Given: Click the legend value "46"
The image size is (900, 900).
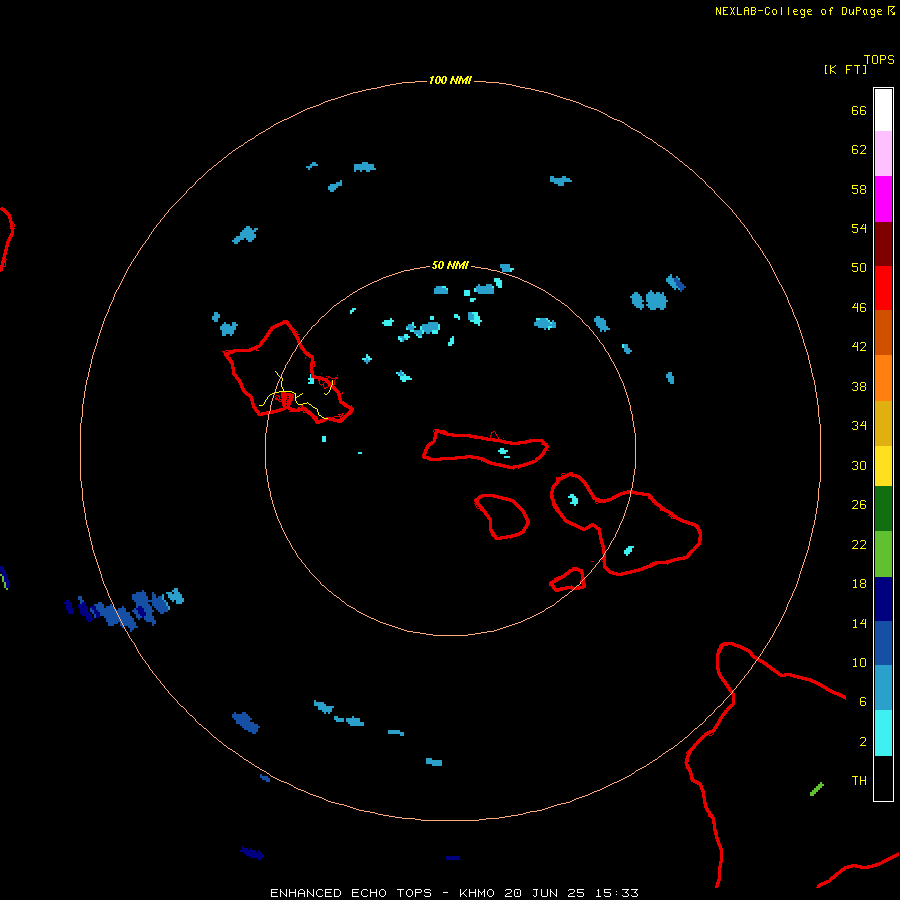Looking at the screenshot, I should tap(859, 308).
